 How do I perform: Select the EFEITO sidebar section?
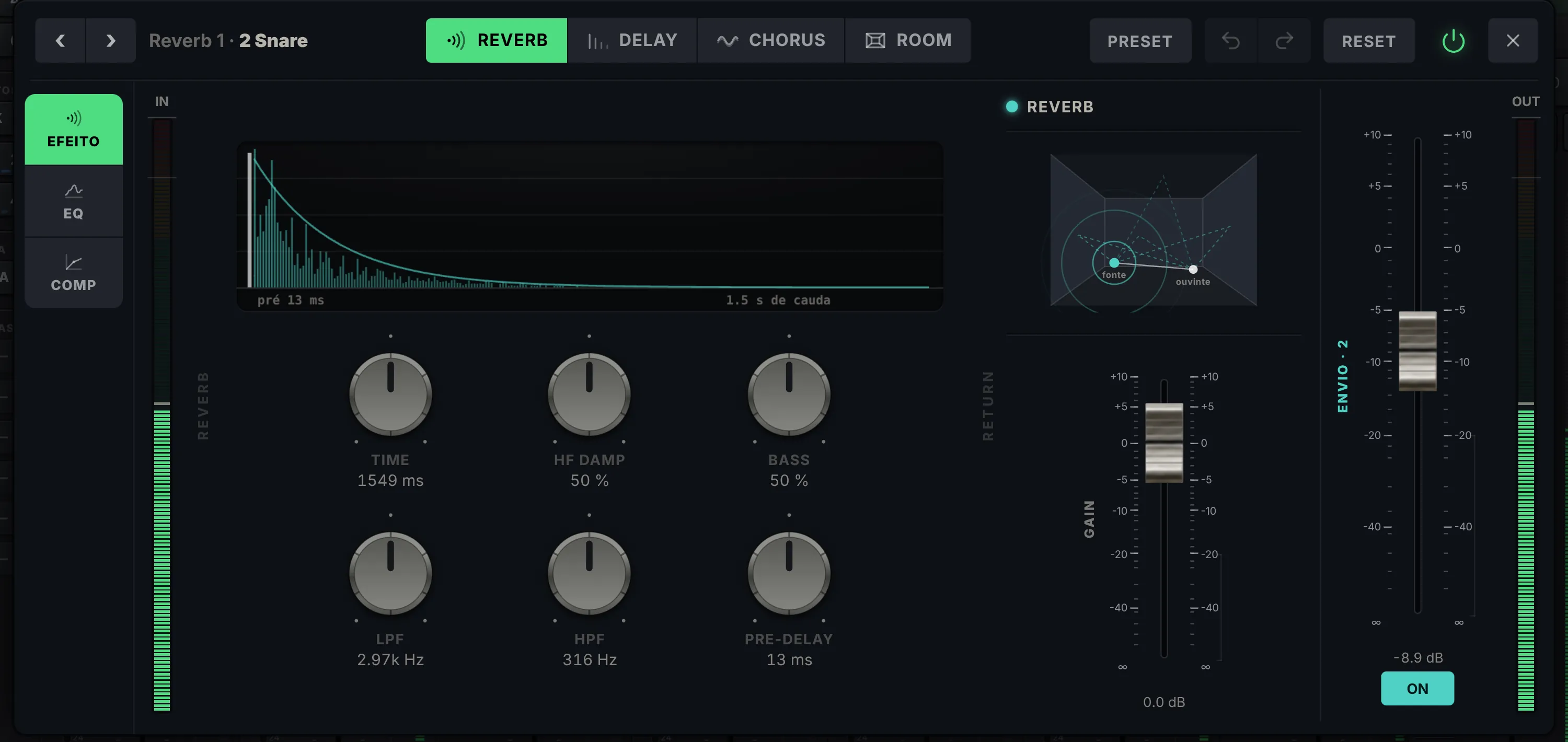pyautogui.click(x=74, y=129)
